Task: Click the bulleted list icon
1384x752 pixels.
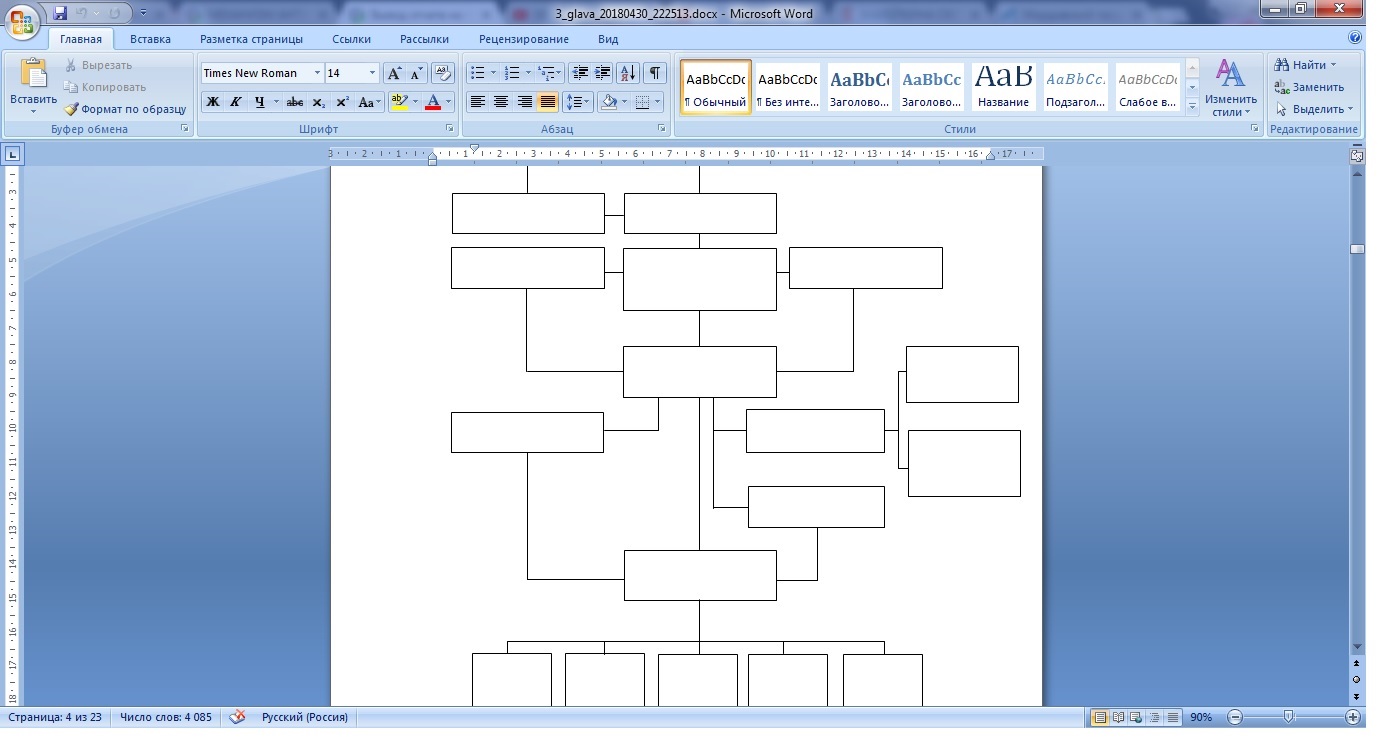Action: coord(478,73)
